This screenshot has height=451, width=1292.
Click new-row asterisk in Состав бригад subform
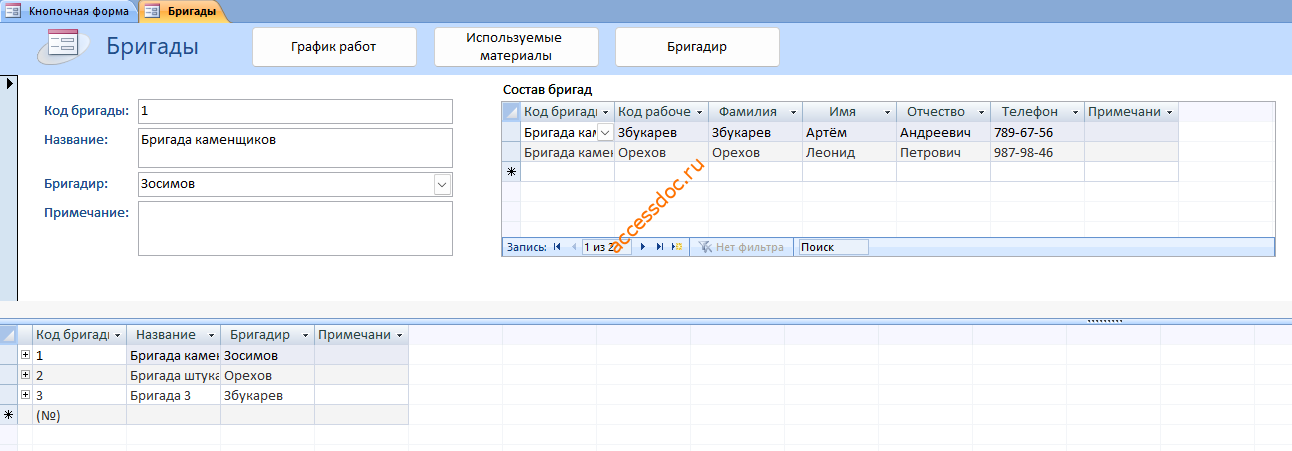click(x=511, y=172)
